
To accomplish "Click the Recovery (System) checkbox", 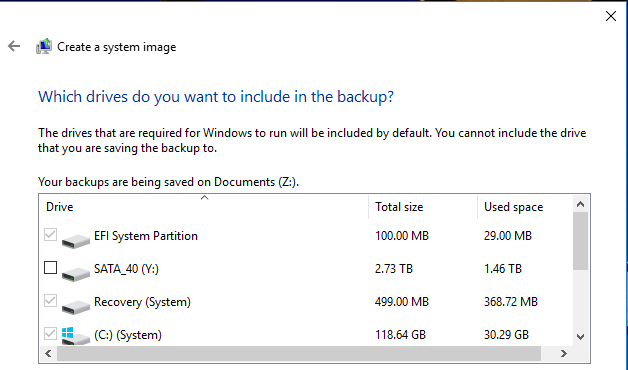I will point(50,300).
